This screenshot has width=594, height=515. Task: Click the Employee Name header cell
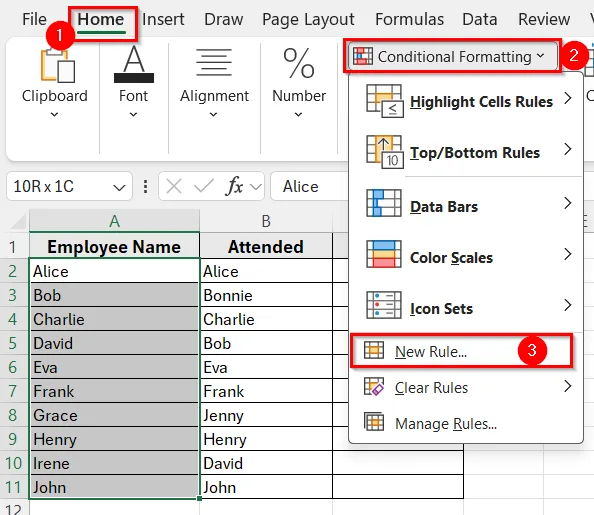[114, 246]
